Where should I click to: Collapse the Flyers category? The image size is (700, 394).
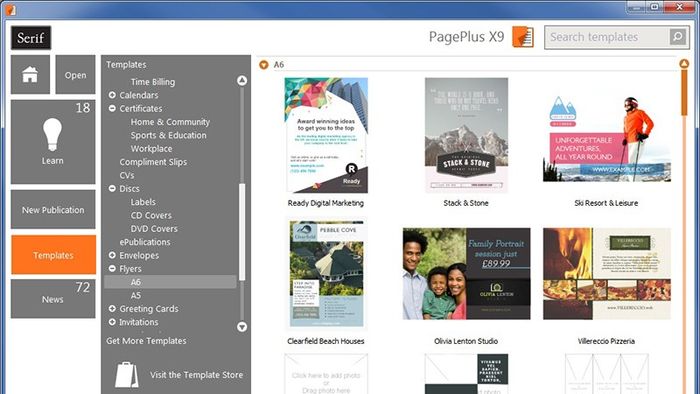coord(112,269)
